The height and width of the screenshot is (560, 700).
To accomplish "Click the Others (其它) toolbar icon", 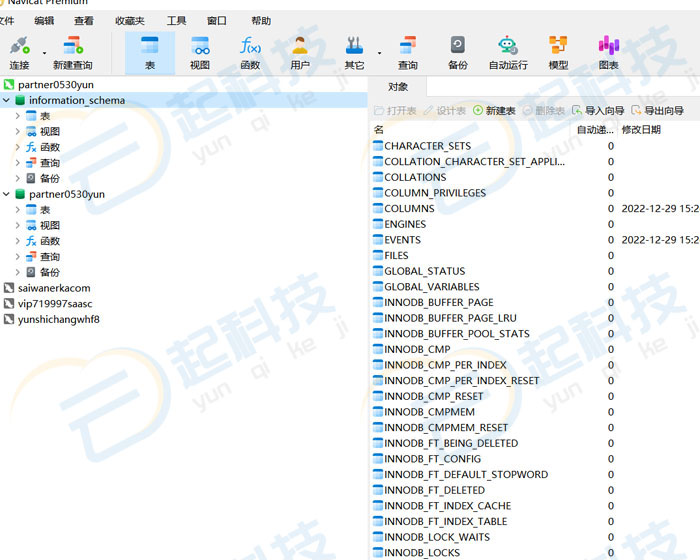I will (354, 46).
